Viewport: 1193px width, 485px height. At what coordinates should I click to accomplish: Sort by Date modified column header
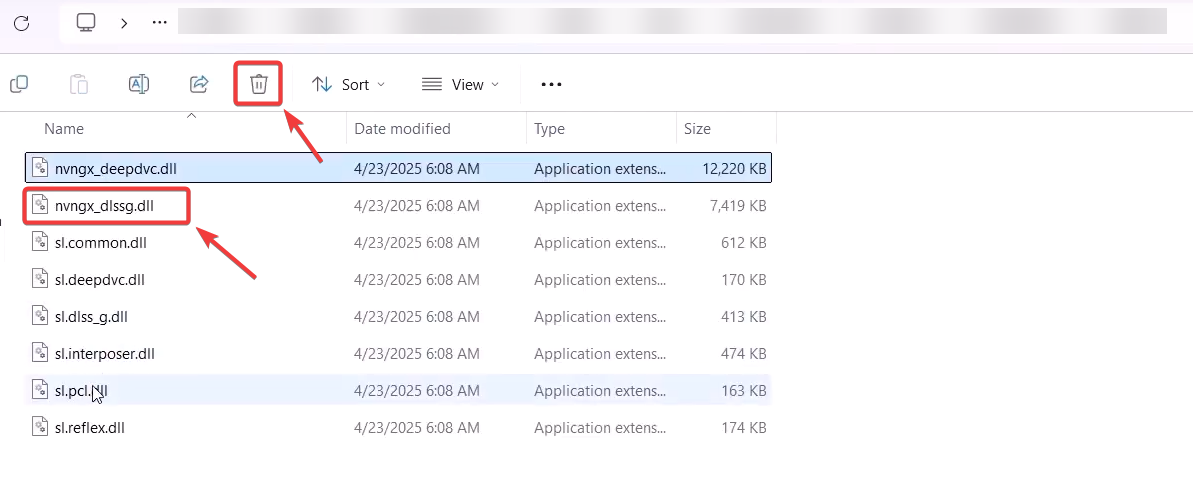402,129
